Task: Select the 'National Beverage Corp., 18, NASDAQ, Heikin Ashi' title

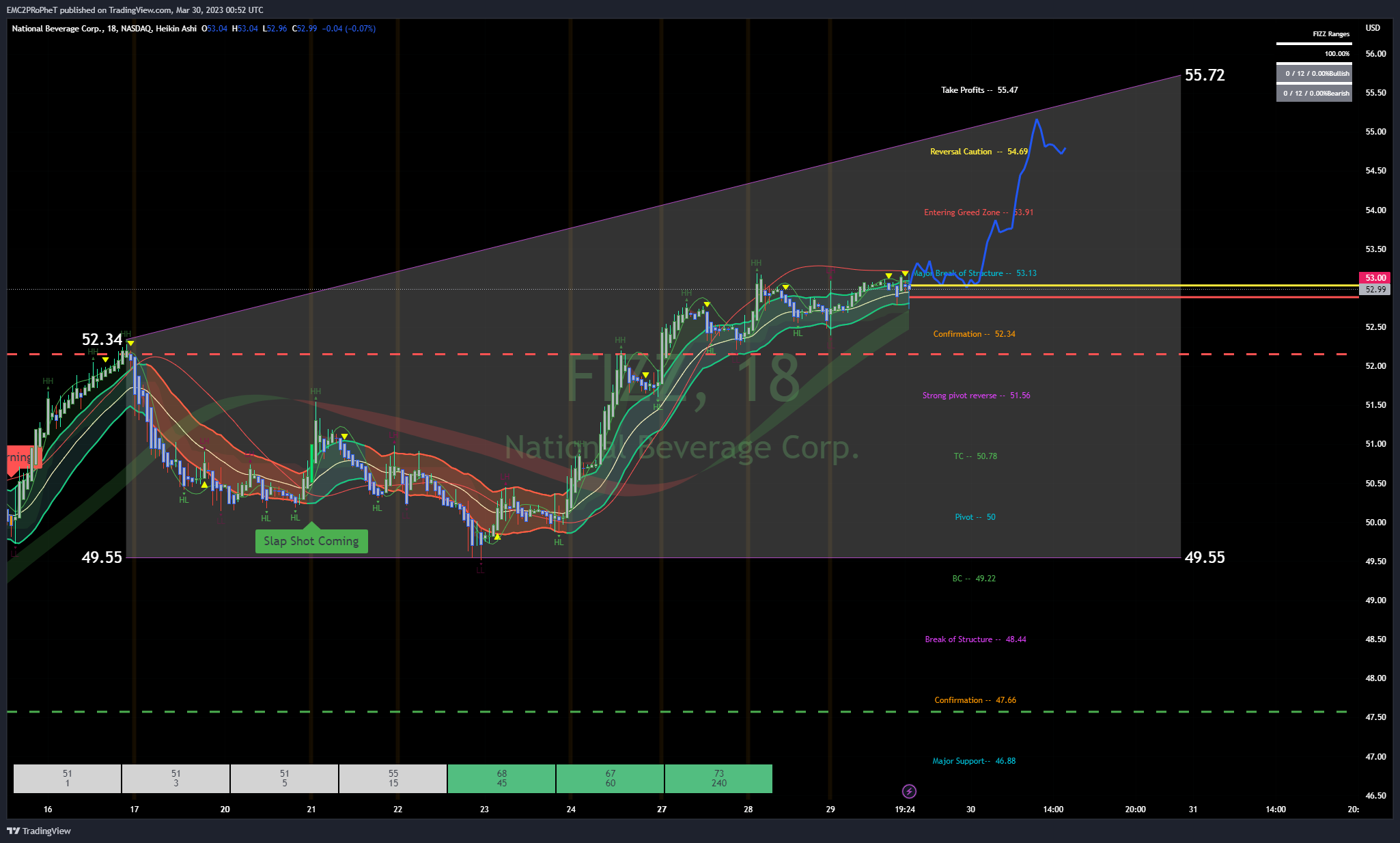Action: (x=104, y=29)
